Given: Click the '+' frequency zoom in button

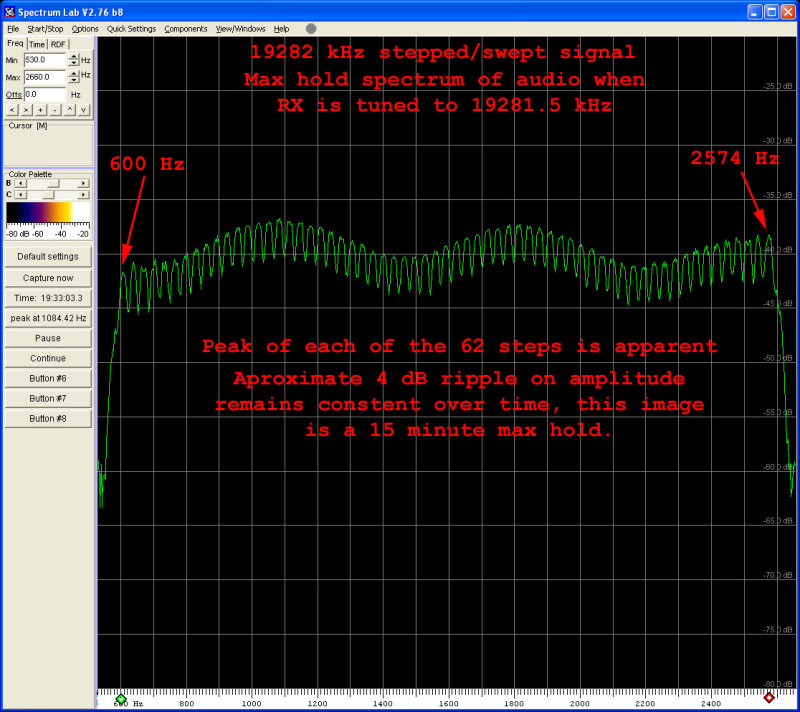Looking at the screenshot, I should point(41,110).
